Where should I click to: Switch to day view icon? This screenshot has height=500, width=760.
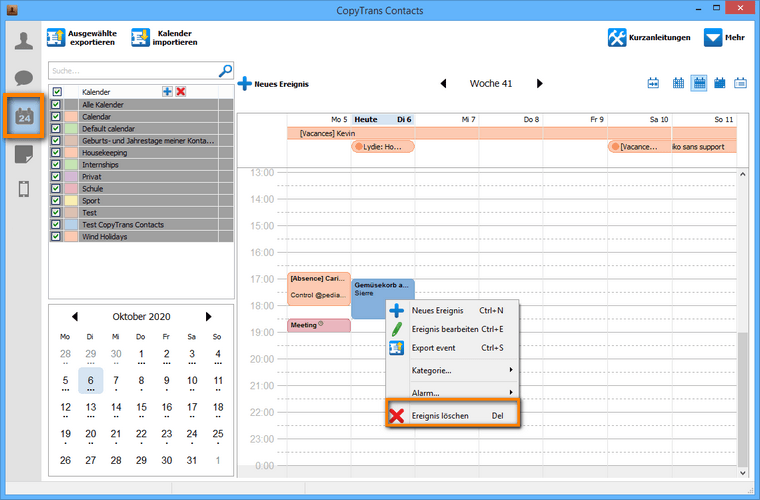click(x=678, y=83)
